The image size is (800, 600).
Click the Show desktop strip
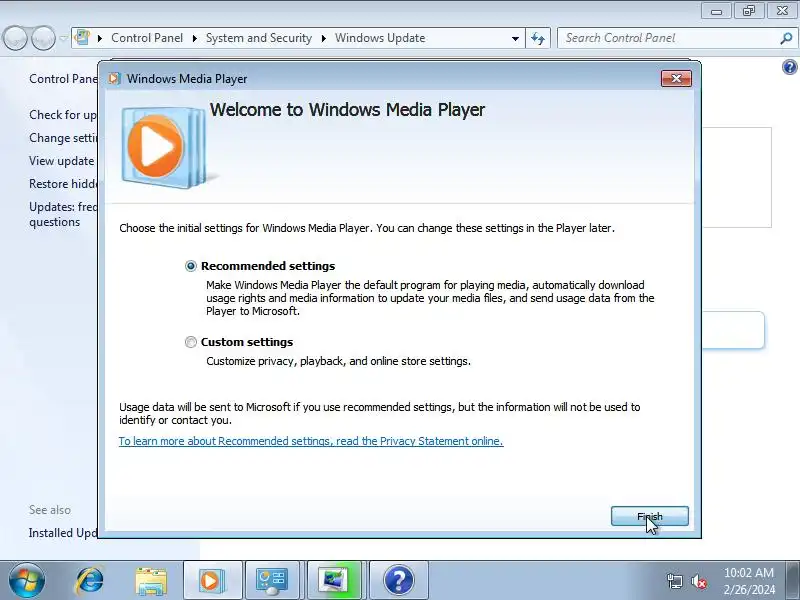point(794,580)
